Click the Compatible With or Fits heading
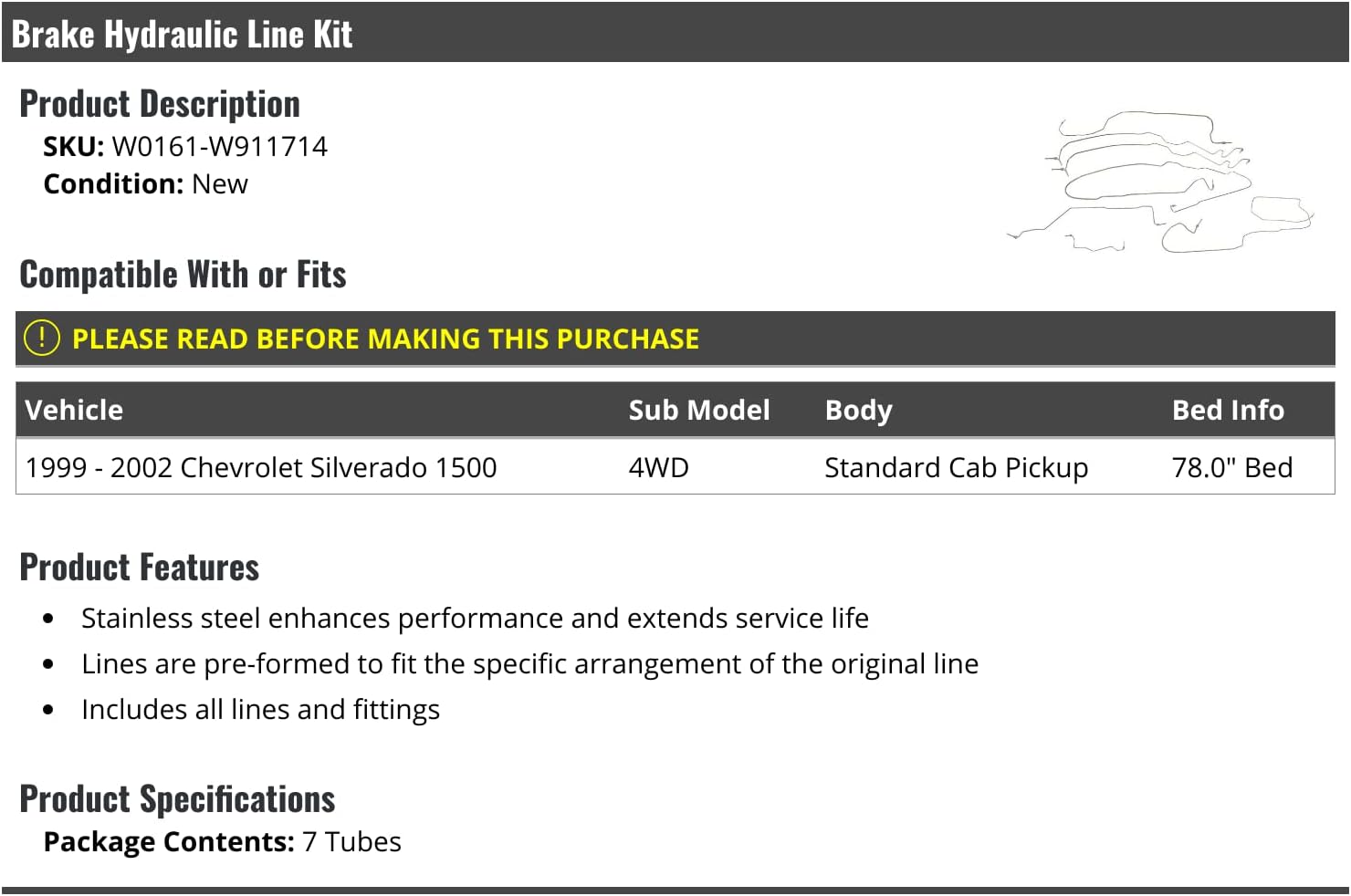The image size is (1351, 896). (x=183, y=275)
